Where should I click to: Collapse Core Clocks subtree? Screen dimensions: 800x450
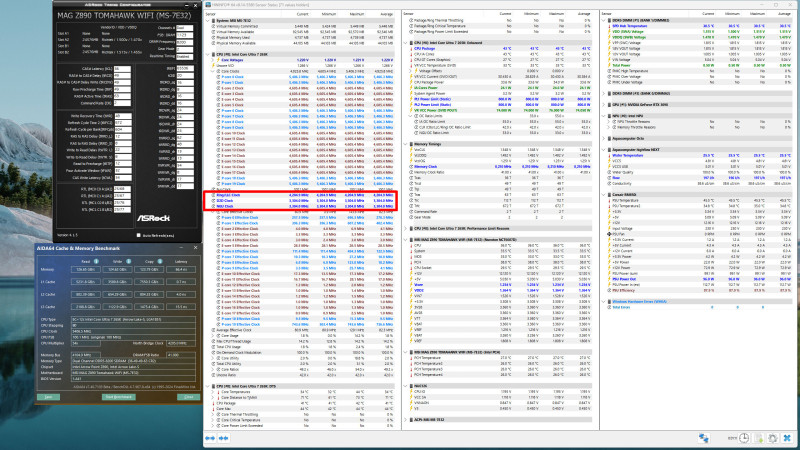click(x=213, y=71)
